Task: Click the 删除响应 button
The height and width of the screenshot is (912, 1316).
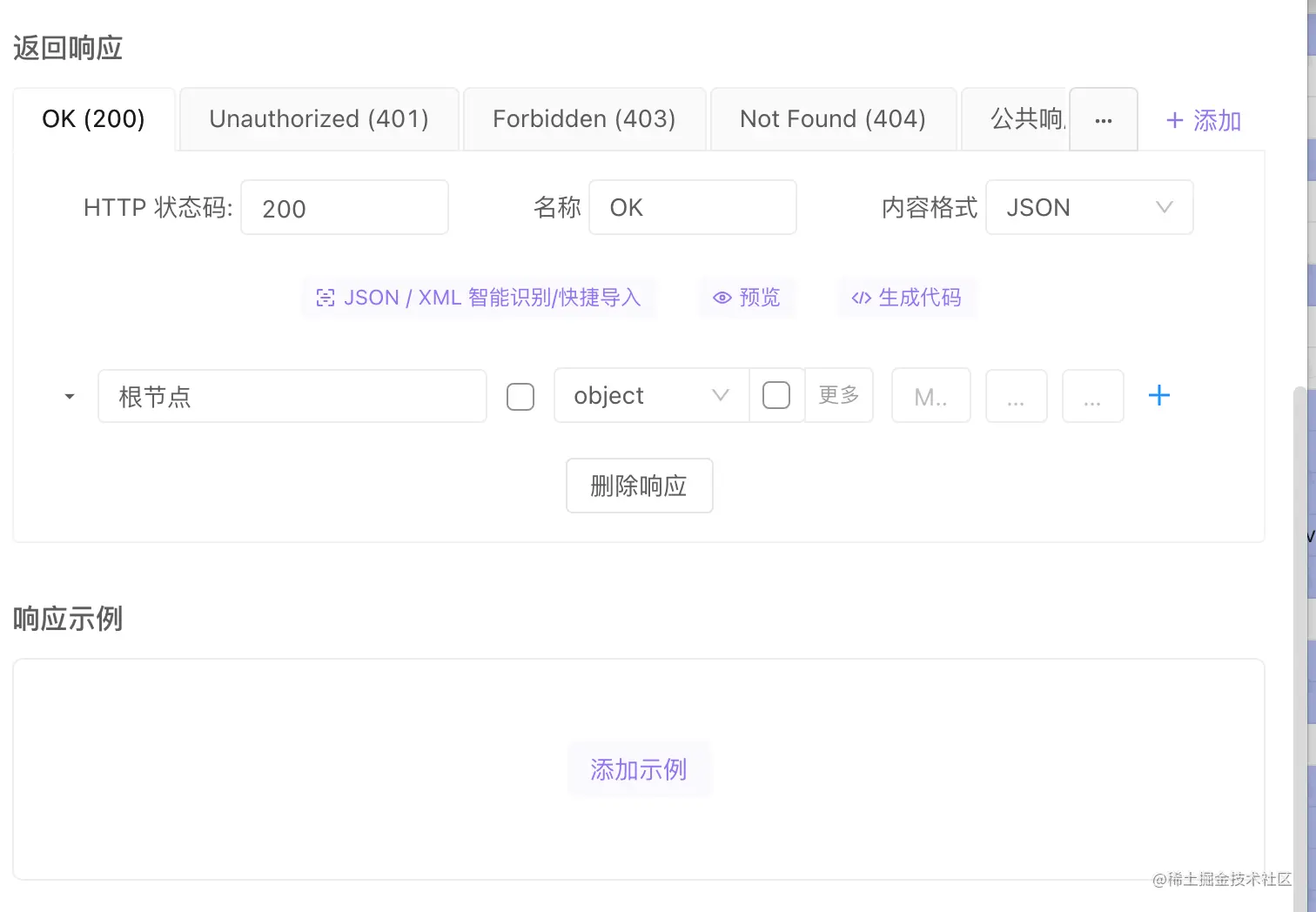Action: pyautogui.click(x=640, y=486)
